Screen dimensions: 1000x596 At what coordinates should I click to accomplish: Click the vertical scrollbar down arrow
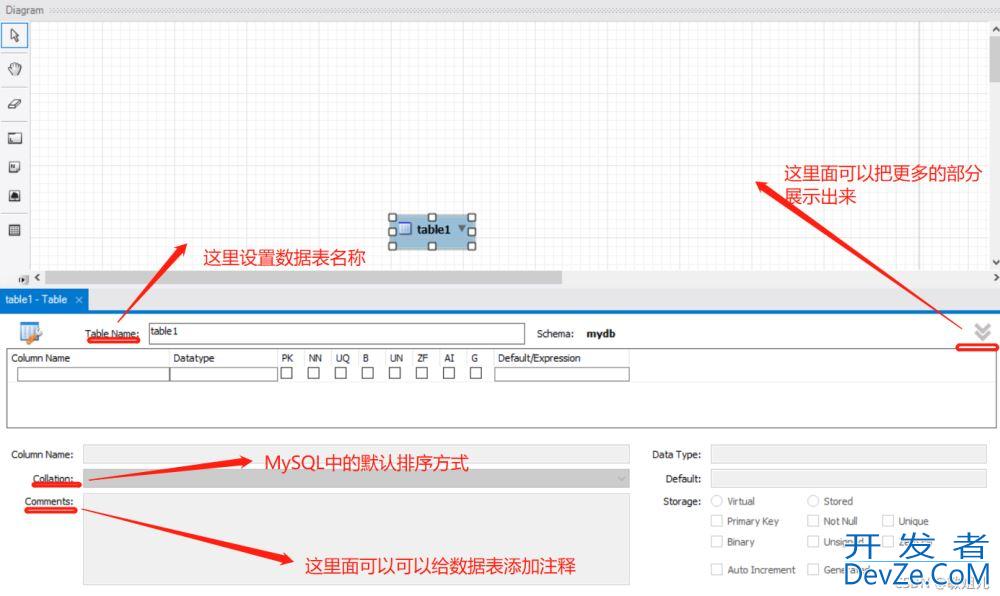tap(995, 262)
